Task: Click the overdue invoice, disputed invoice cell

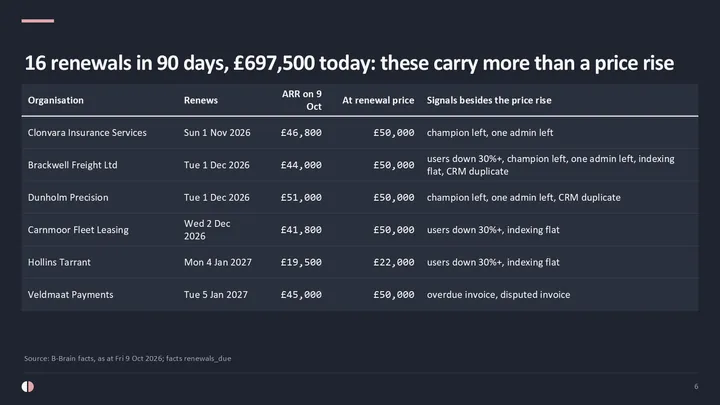Action: [498, 295]
